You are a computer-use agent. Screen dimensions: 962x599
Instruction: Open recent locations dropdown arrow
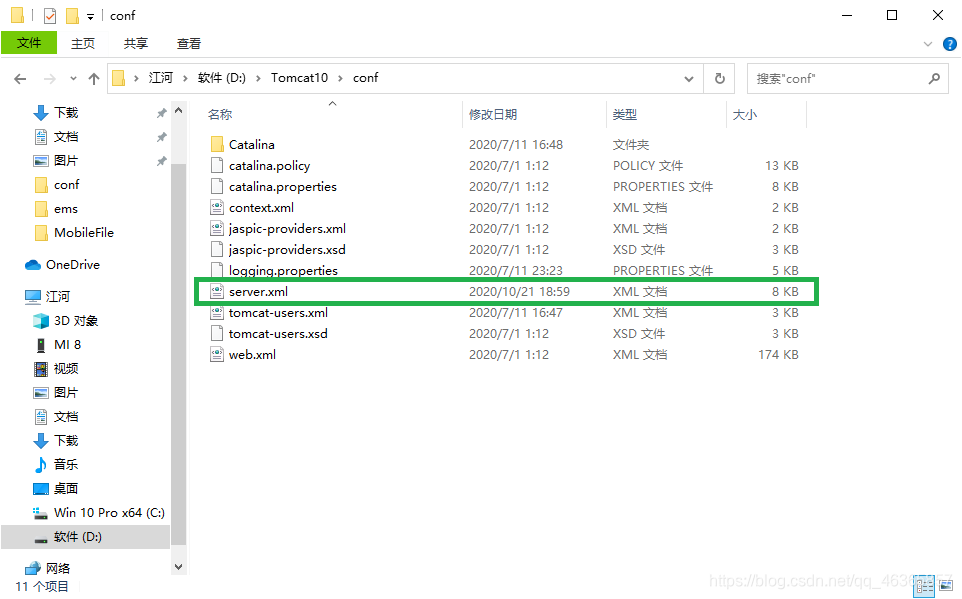[74, 79]
